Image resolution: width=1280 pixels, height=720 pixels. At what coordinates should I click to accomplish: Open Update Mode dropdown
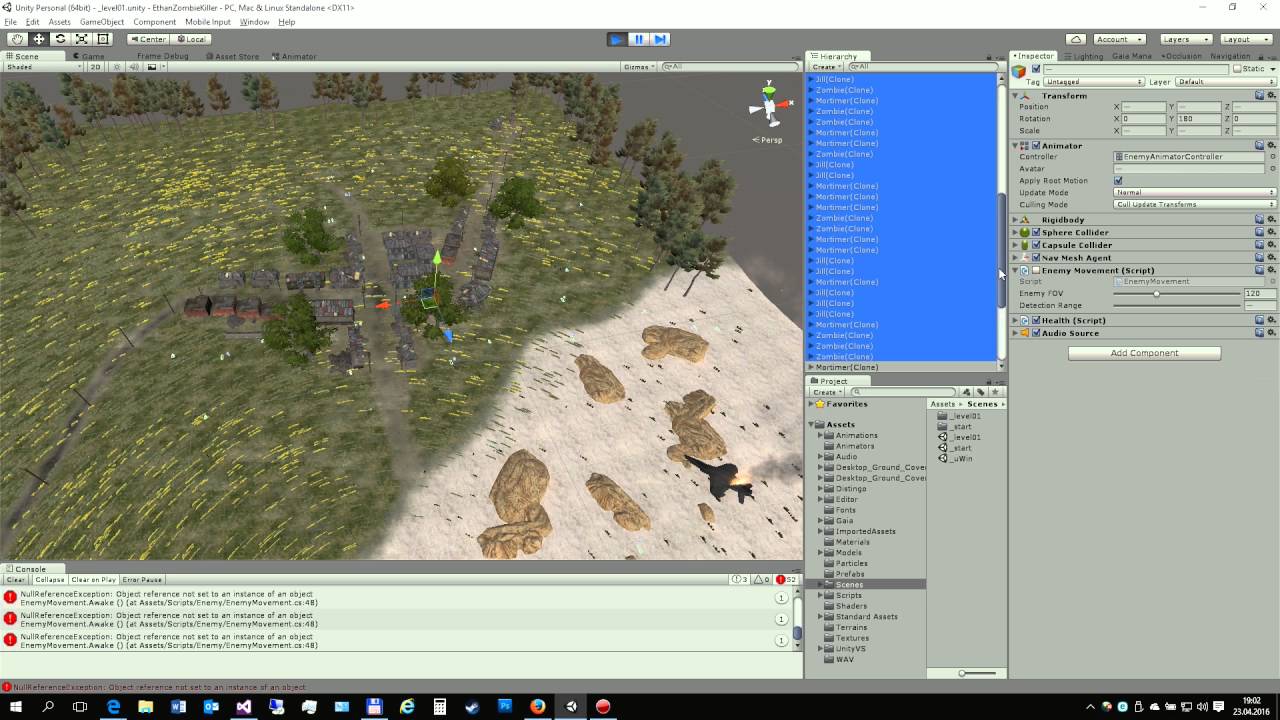click(x=1195, y=193)
